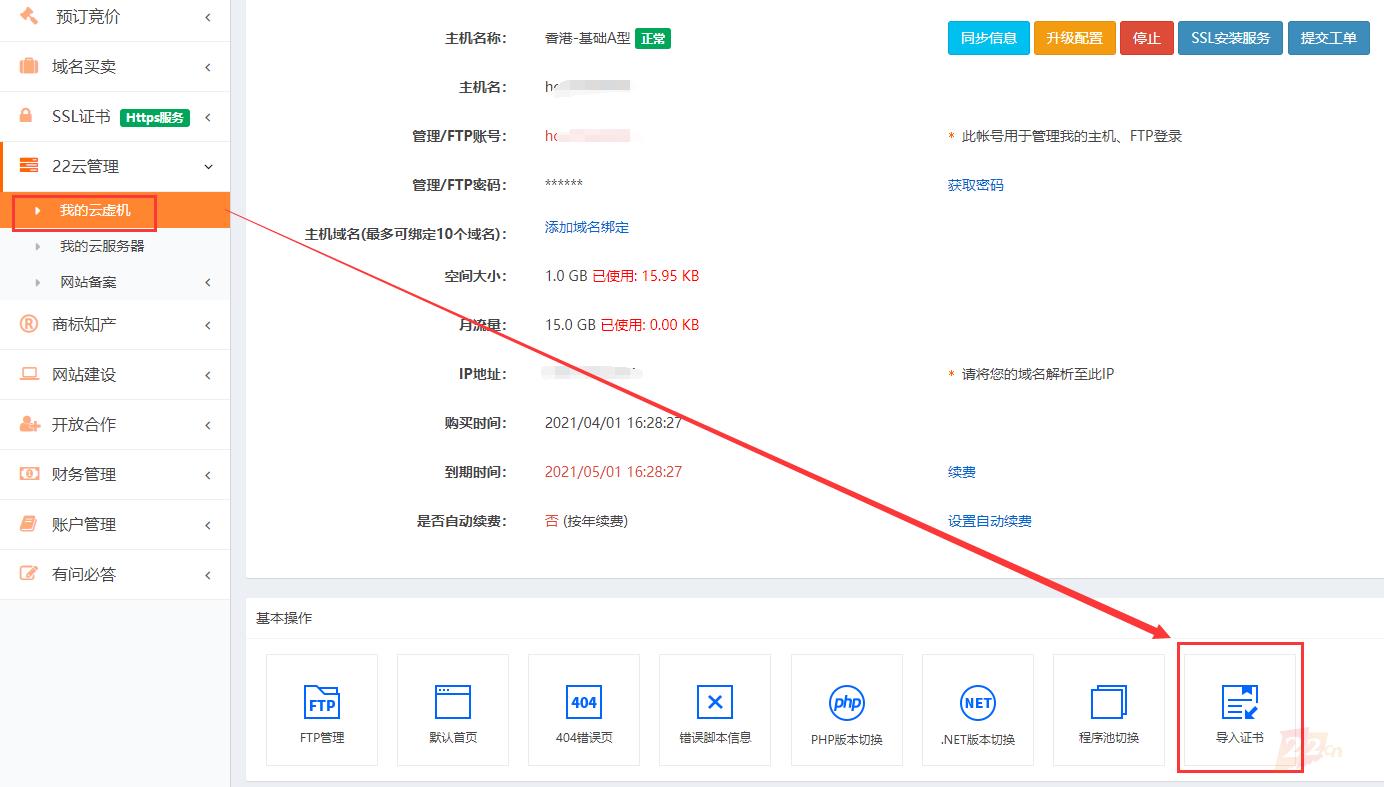Expand the 网站备案 submenu chevron

click(x=208, y=282)
